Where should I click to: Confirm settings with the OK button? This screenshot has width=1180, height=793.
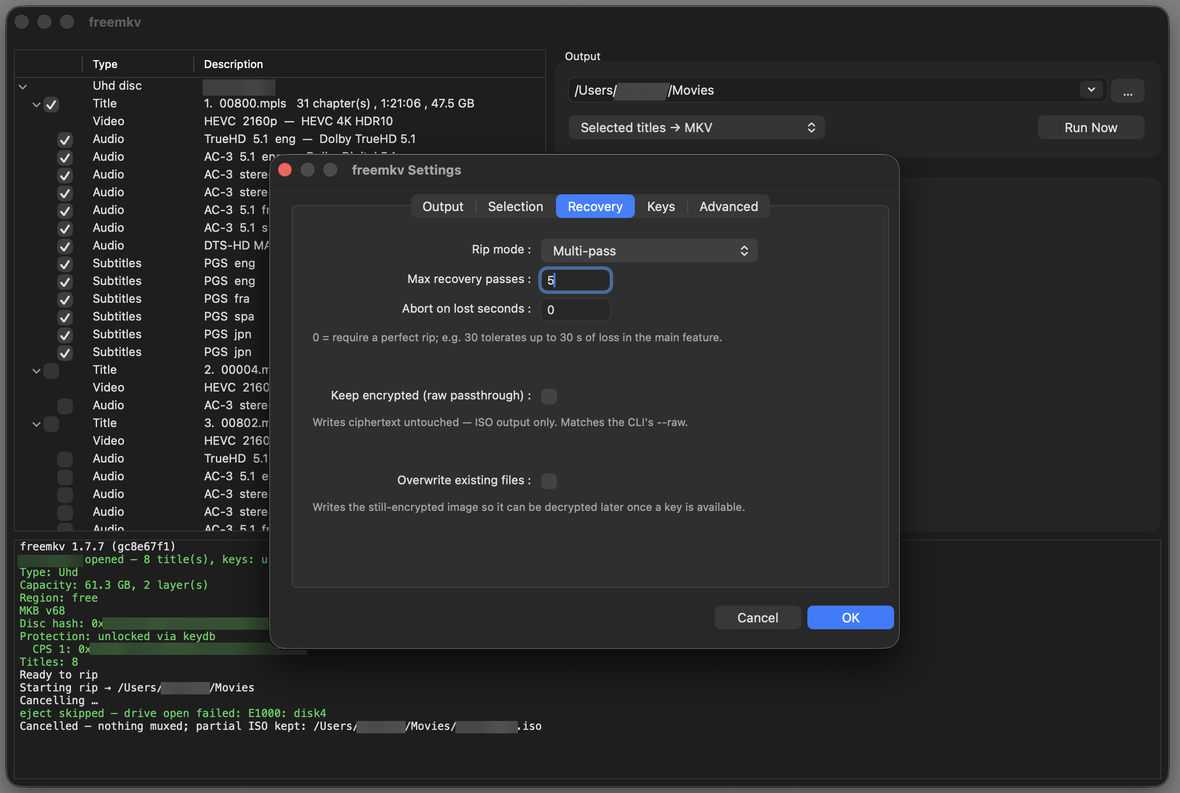[x=850, y=618]
